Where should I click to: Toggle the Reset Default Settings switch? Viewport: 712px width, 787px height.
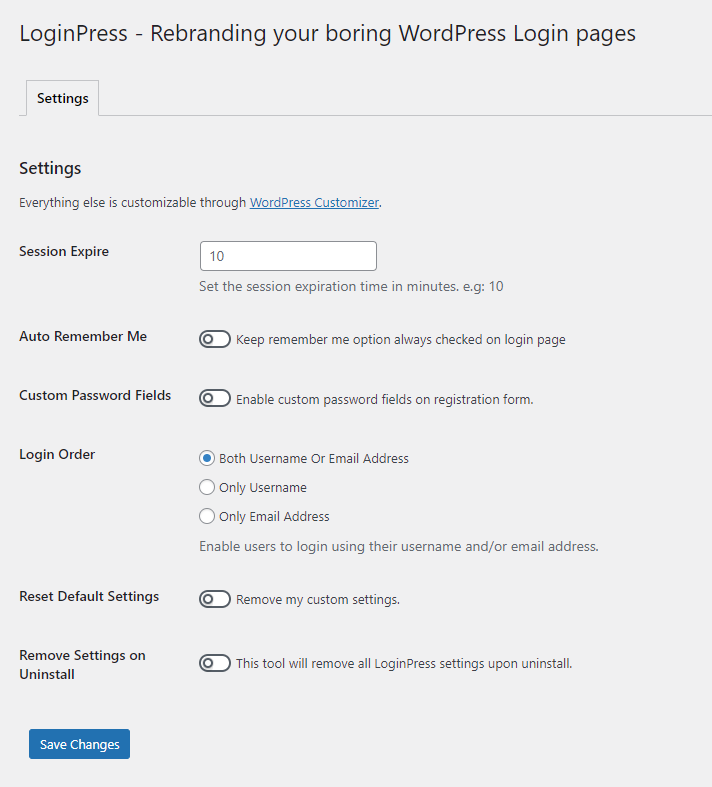[215, 599]
